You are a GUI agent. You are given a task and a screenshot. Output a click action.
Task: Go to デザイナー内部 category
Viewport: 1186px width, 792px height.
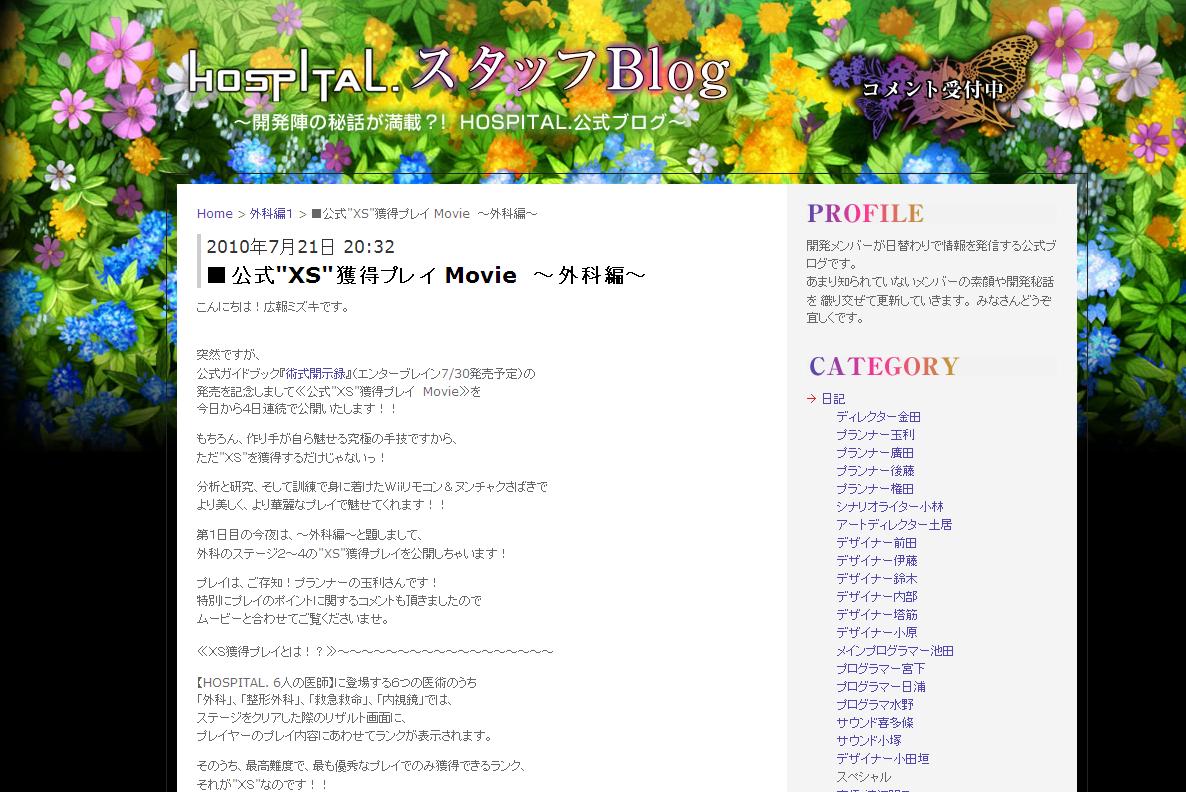(877, 597)
